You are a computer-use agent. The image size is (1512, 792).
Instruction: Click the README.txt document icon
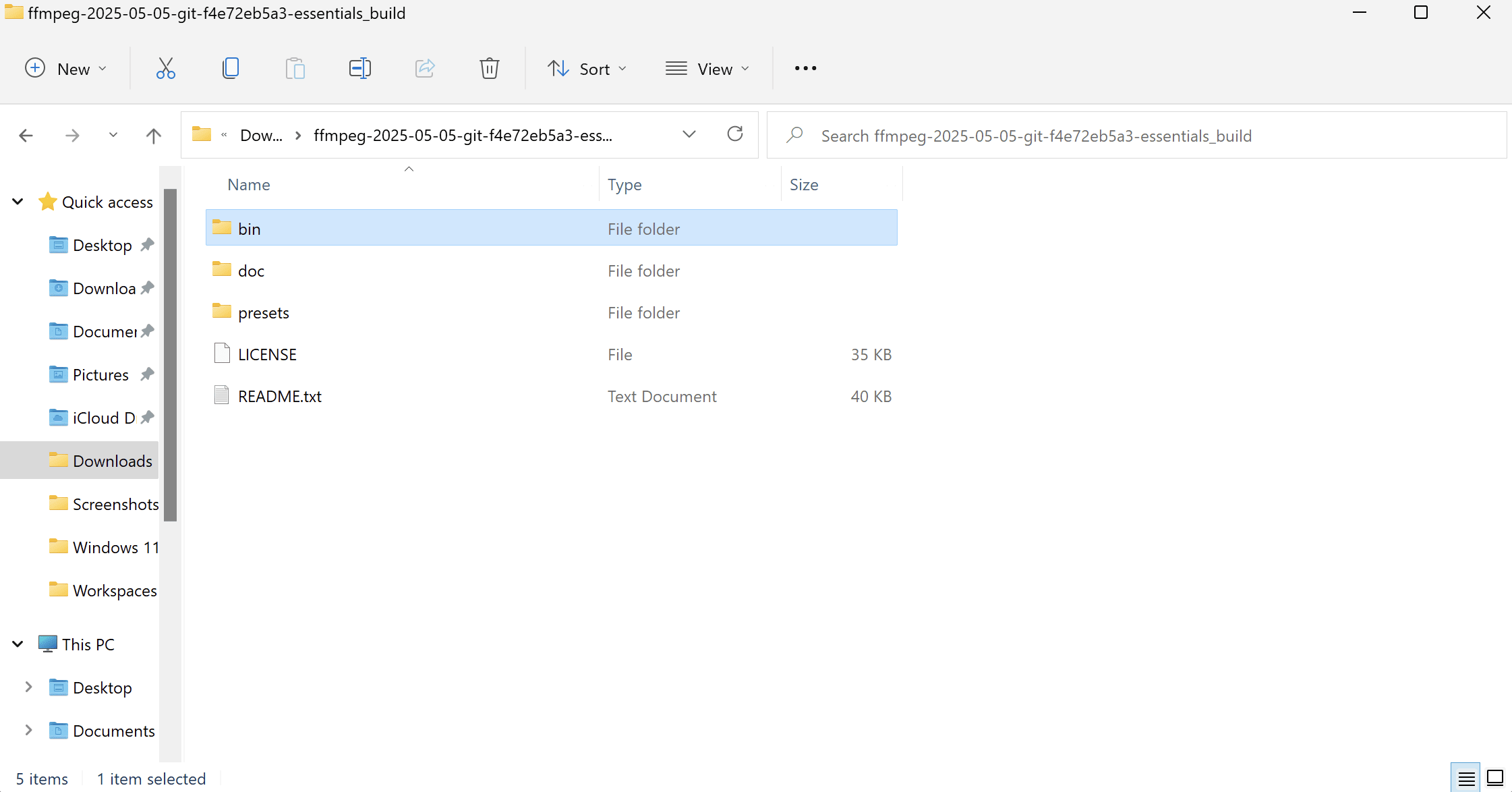(222, 395)
